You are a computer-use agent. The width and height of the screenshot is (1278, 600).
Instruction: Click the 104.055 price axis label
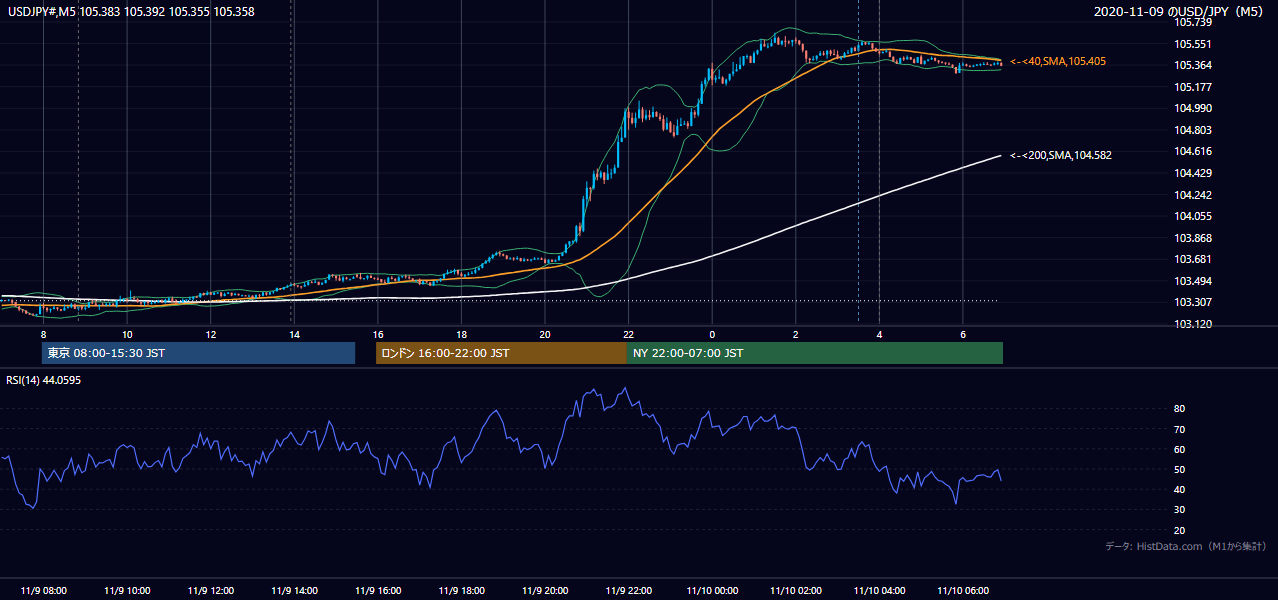point(1193,216)
